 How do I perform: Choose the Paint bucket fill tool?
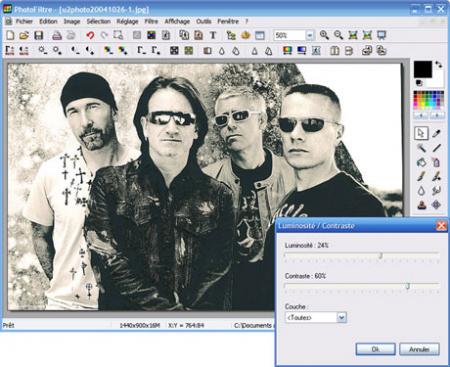click(x=421, y=162)
